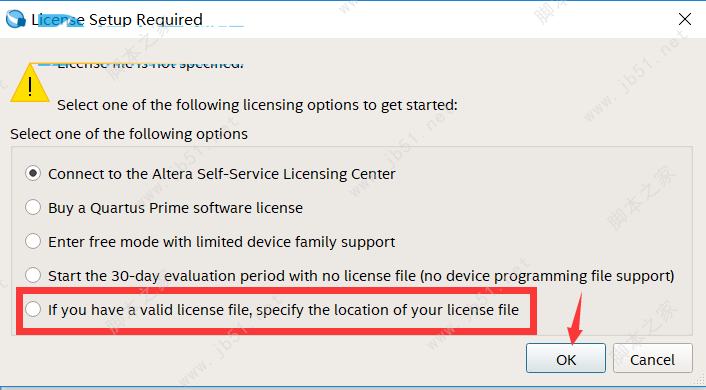Click the License Setup Required title text
This screenshot has width=706, height=390.
117,20
